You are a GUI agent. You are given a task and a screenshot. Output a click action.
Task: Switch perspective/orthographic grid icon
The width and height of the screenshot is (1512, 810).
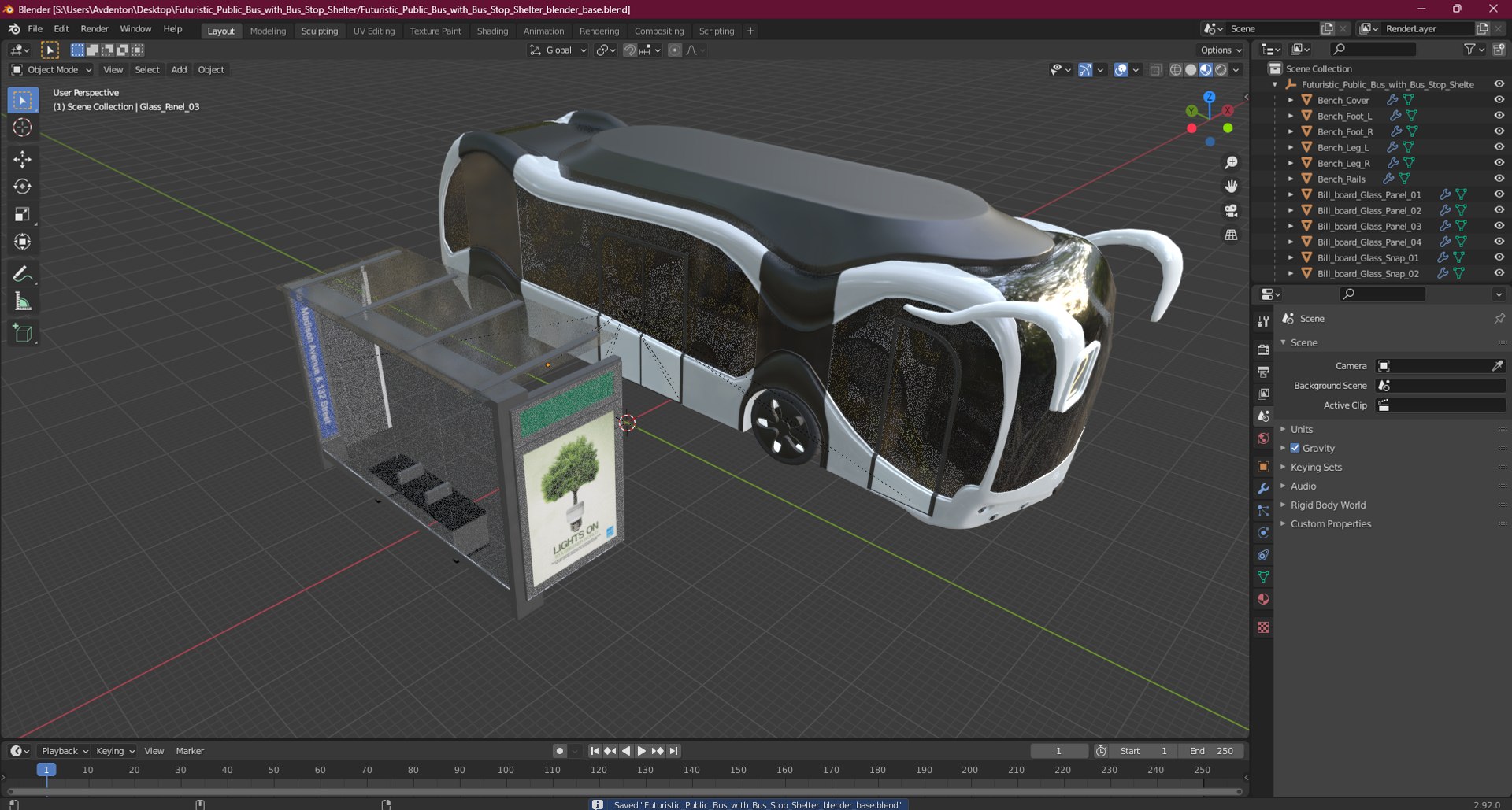pos(1231,235)
